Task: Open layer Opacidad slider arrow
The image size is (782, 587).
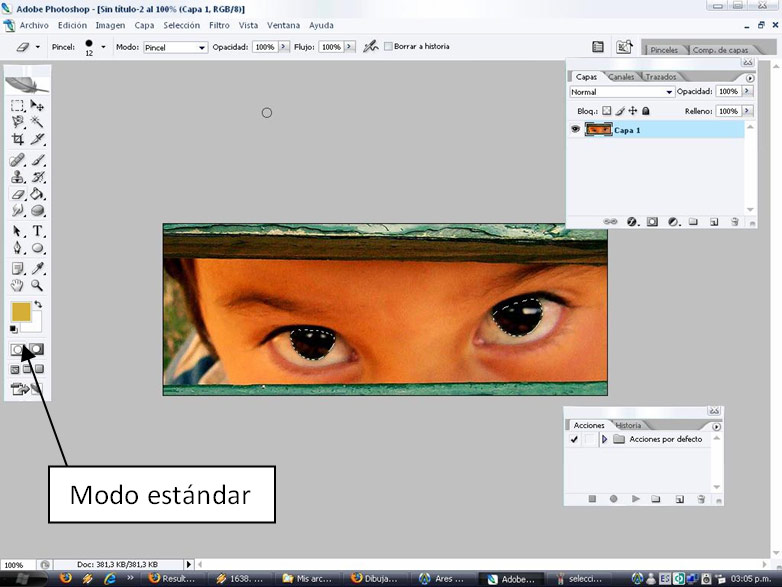Action: pos(747,91)
